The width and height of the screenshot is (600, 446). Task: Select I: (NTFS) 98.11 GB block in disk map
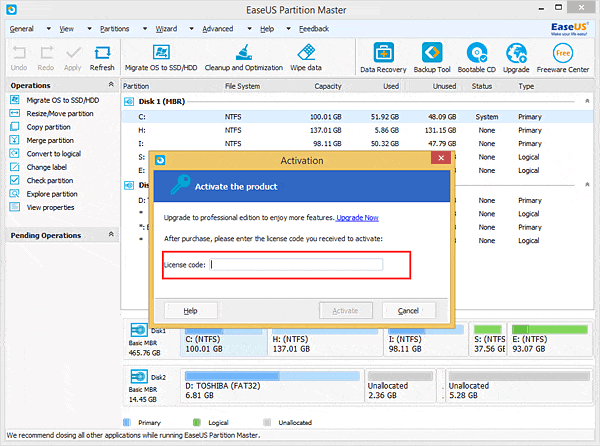pos(426,340)
